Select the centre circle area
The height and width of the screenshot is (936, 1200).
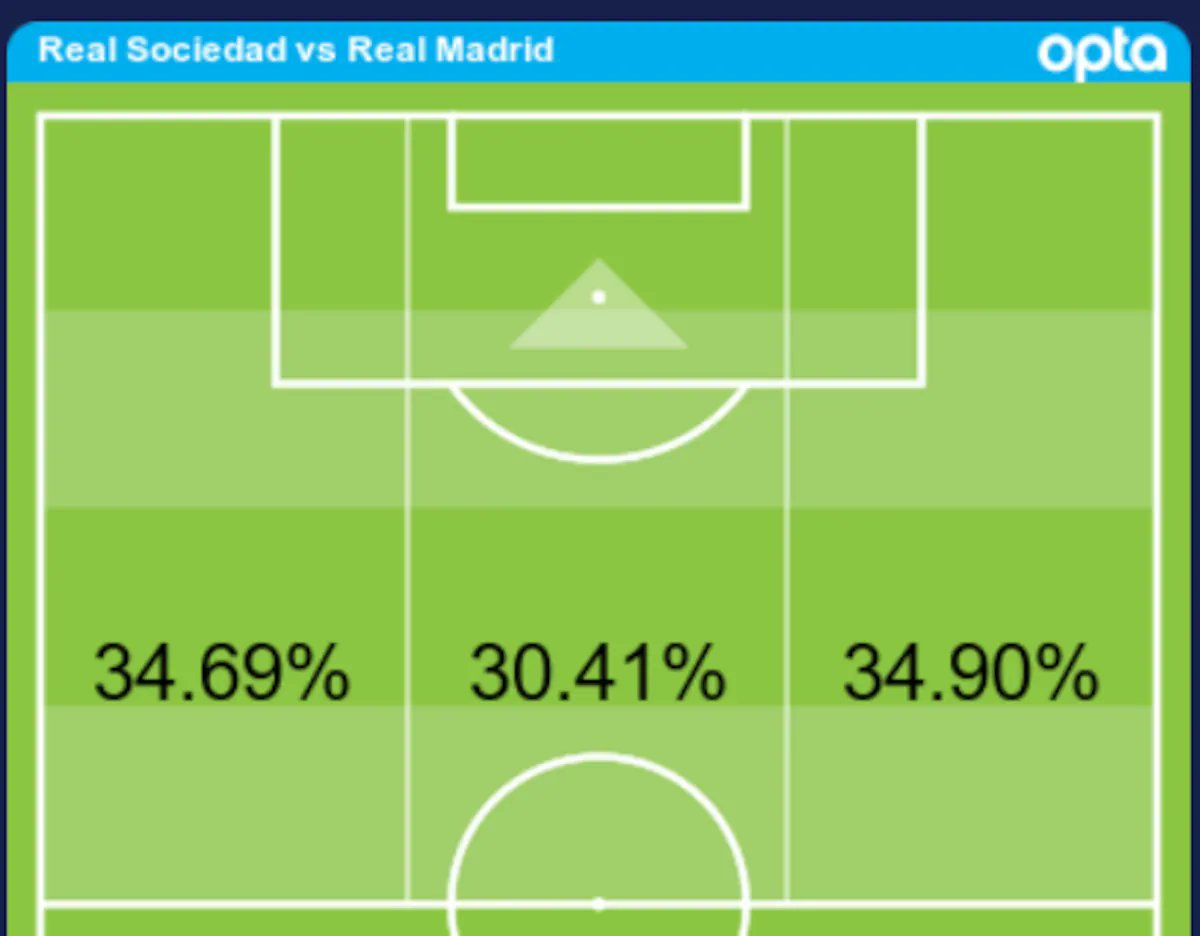coord(598,845)
